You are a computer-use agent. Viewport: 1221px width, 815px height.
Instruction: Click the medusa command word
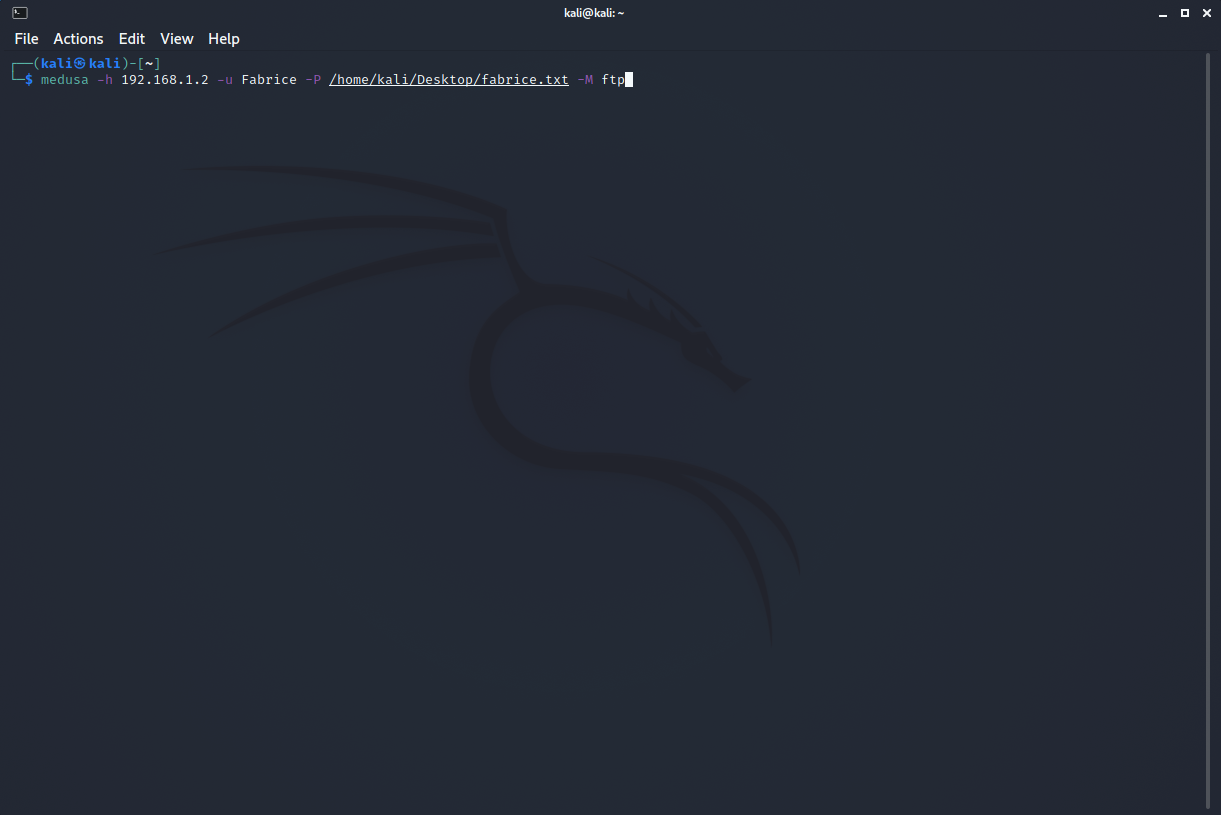coord(64,80)
